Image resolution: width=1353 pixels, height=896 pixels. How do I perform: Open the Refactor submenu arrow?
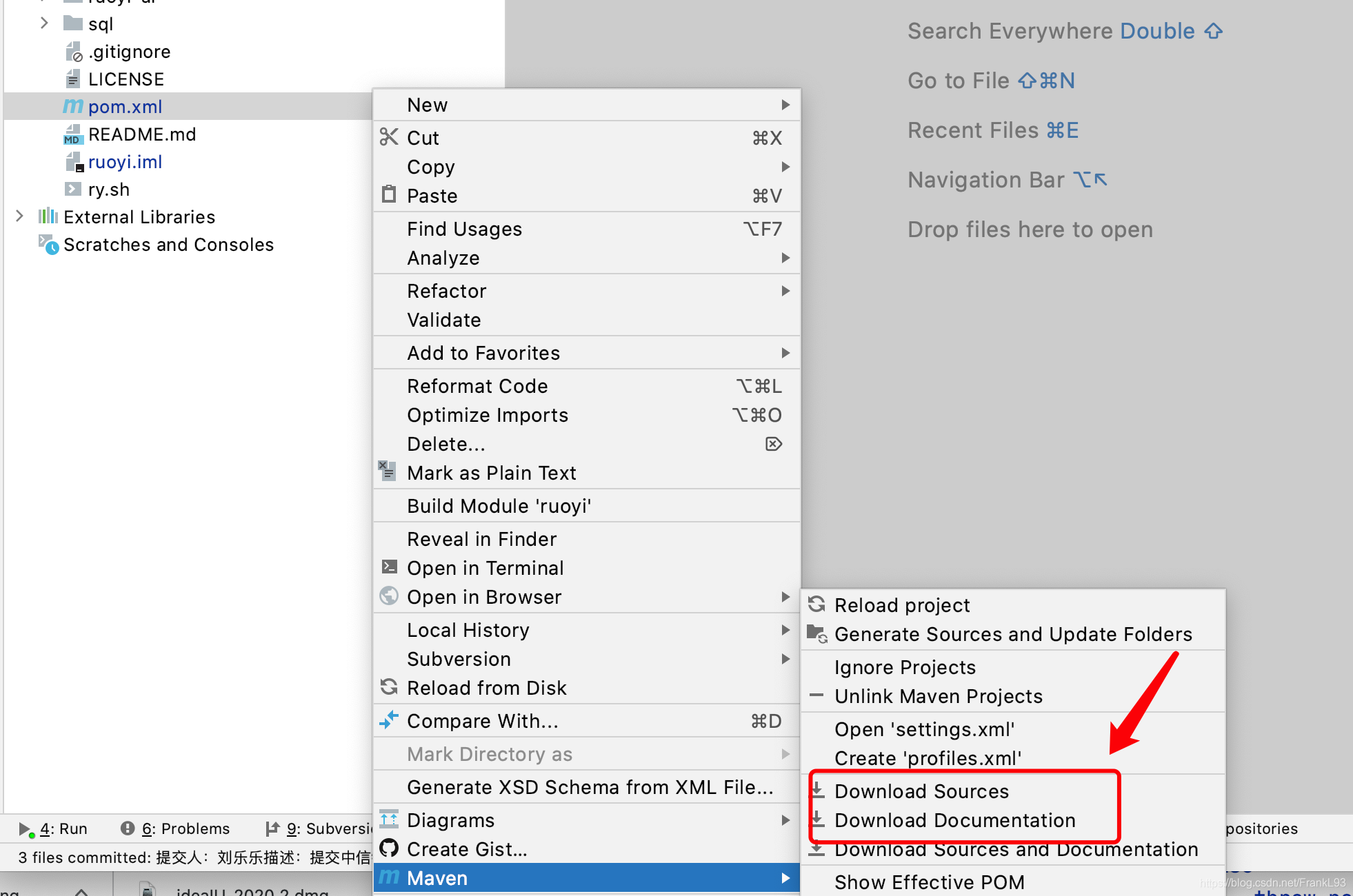[785, 291]
